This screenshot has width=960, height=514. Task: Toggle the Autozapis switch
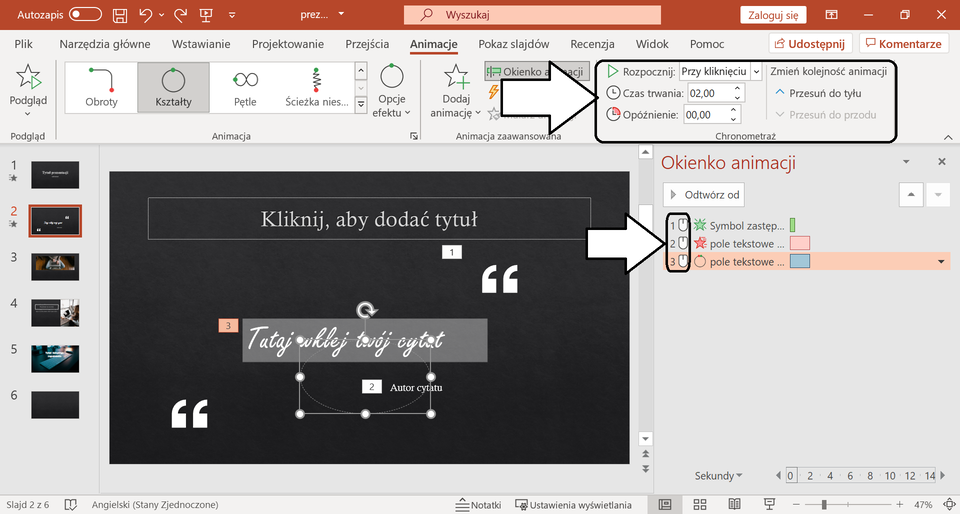pos(85,15)
